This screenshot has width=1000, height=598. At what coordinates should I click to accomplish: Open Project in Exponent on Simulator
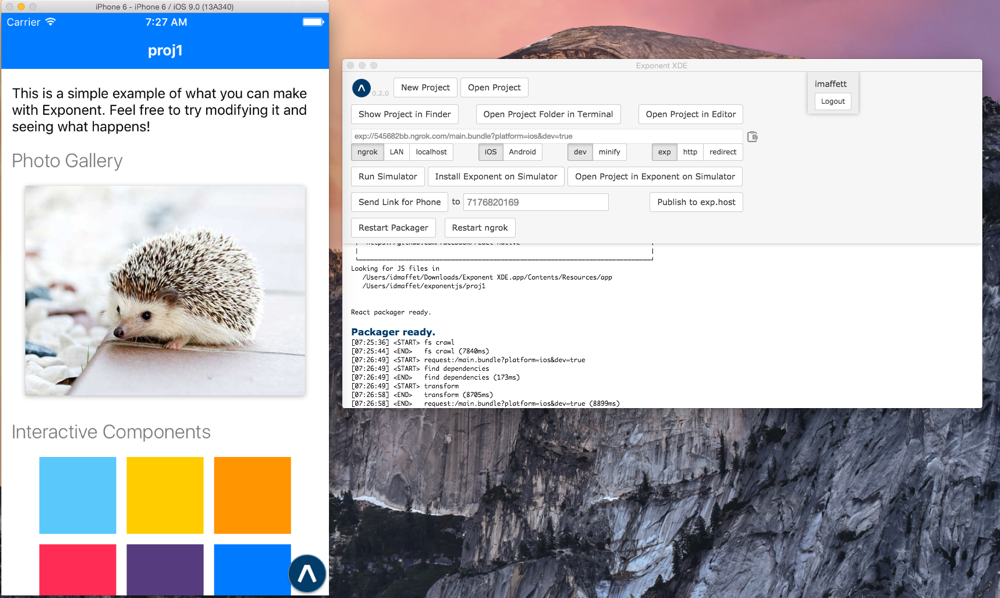655,177
